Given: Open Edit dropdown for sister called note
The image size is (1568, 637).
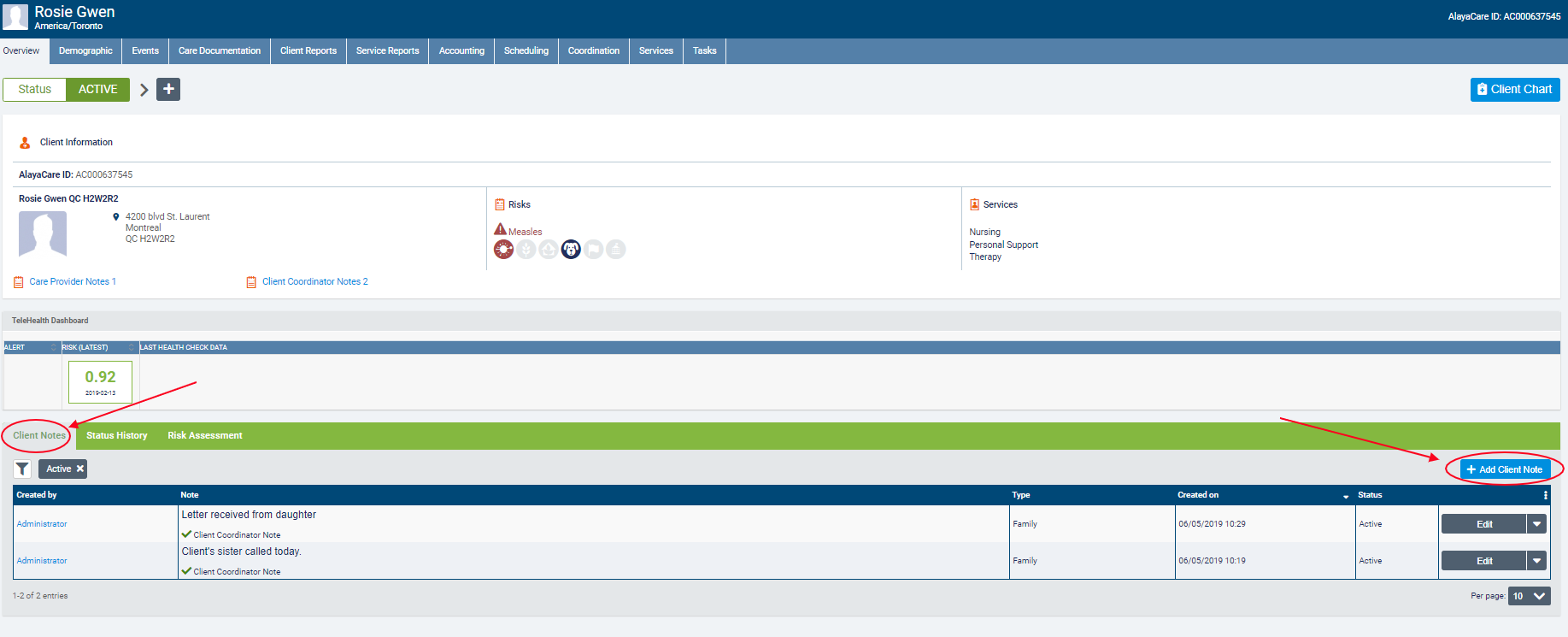Looking at the screenshot, I should pos(1536,561).
